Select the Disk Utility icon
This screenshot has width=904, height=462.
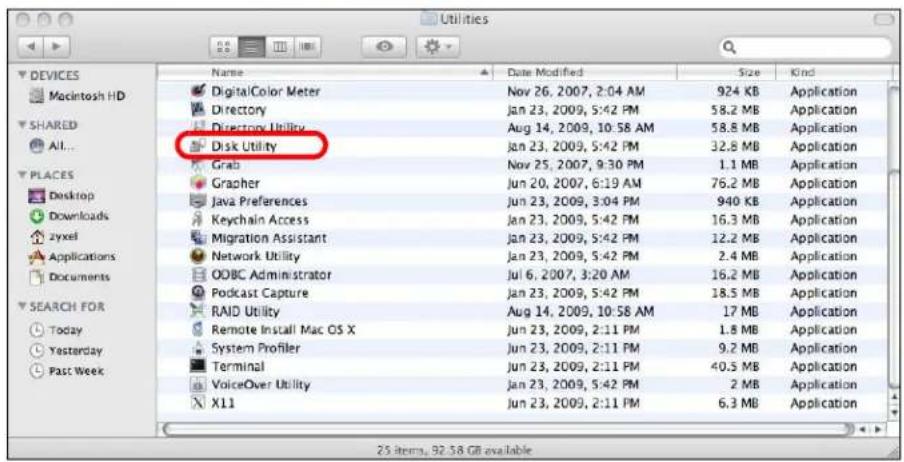click(198, 146)
